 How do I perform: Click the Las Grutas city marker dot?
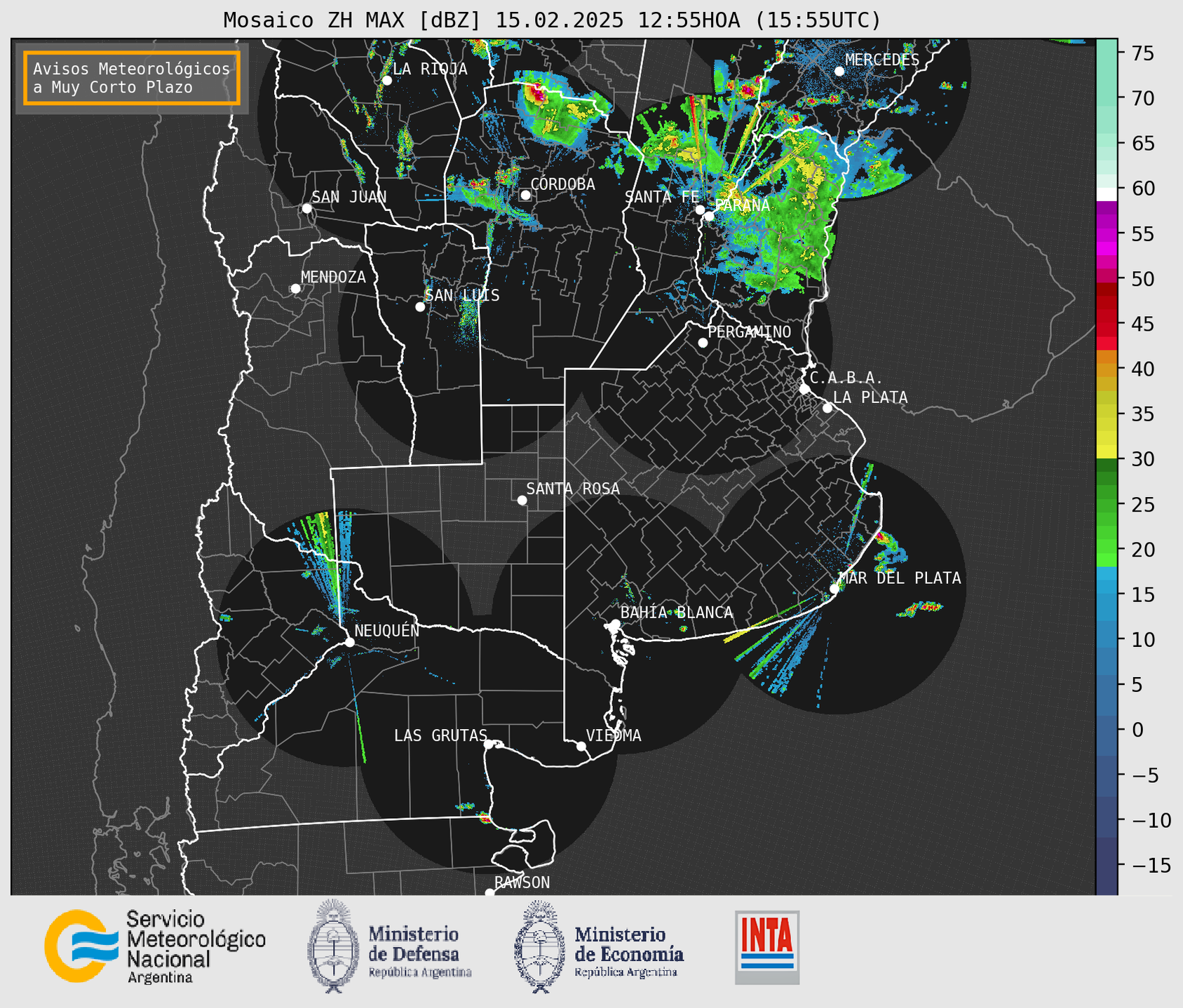[489, 744]
